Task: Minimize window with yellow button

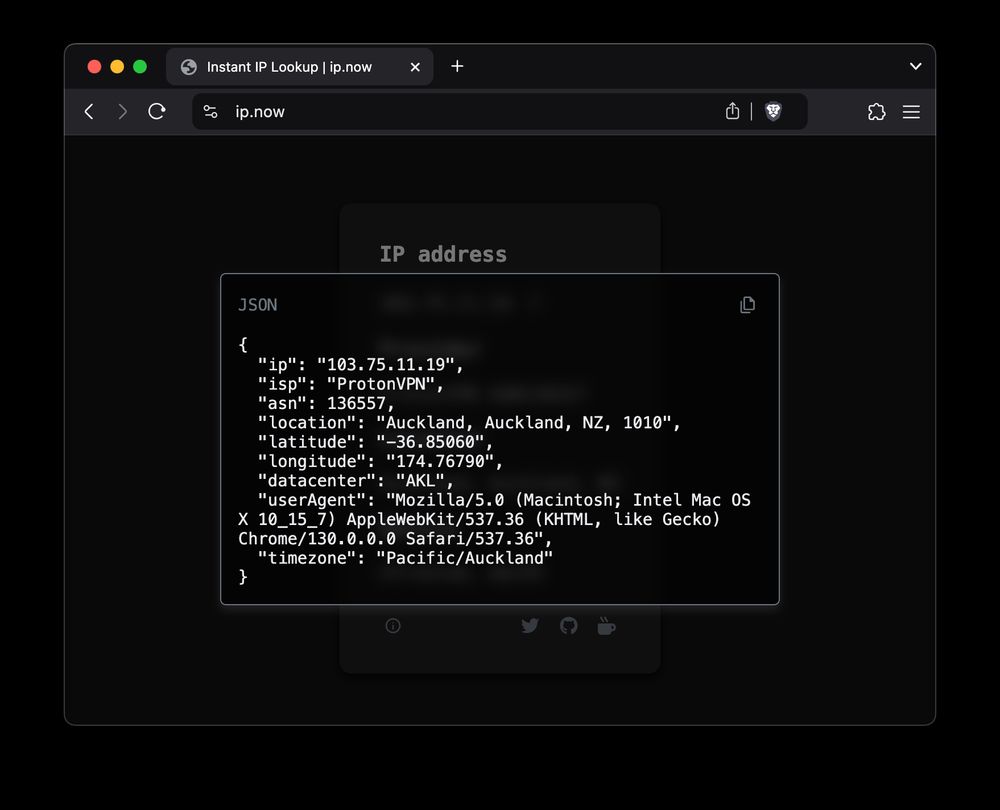Action: (117, 67)
